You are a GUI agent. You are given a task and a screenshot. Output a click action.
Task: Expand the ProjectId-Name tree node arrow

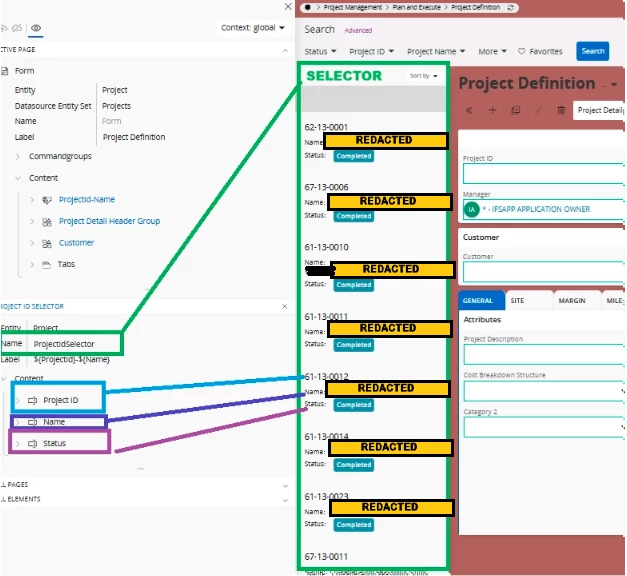tap(32, 200)
